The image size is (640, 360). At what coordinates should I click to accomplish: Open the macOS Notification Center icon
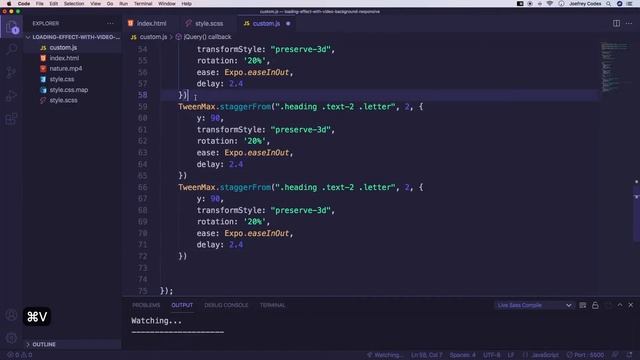[x=629, y=4]
